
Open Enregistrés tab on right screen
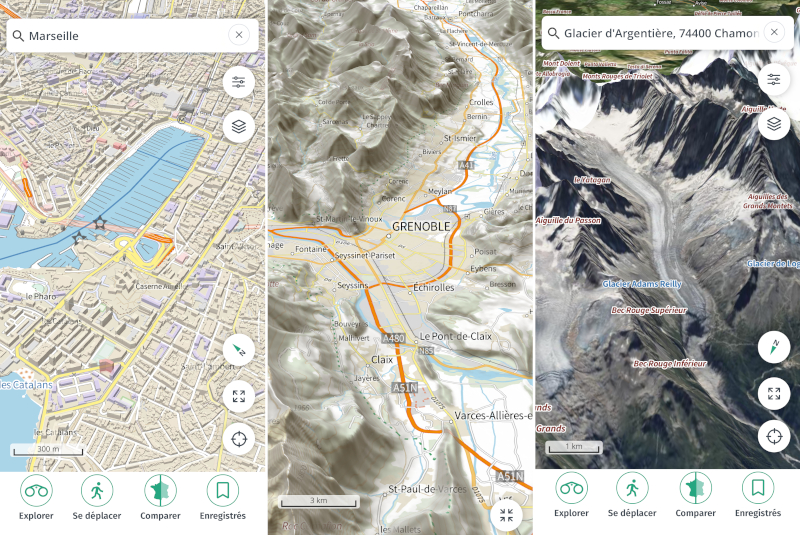tap(758, 495)
